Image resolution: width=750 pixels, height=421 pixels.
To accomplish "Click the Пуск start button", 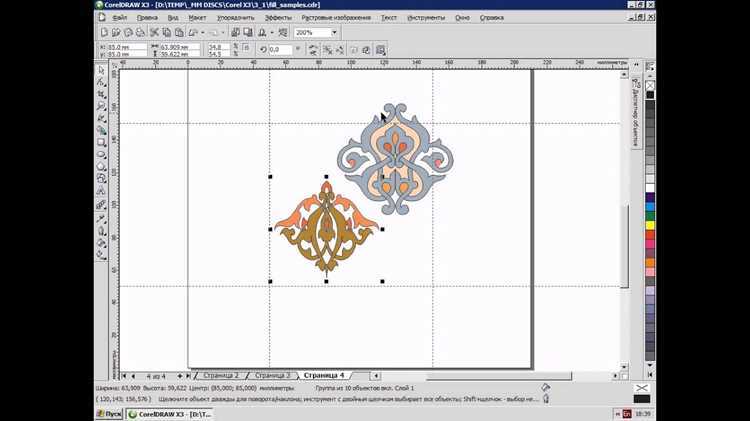I will (x=110, y=414).
